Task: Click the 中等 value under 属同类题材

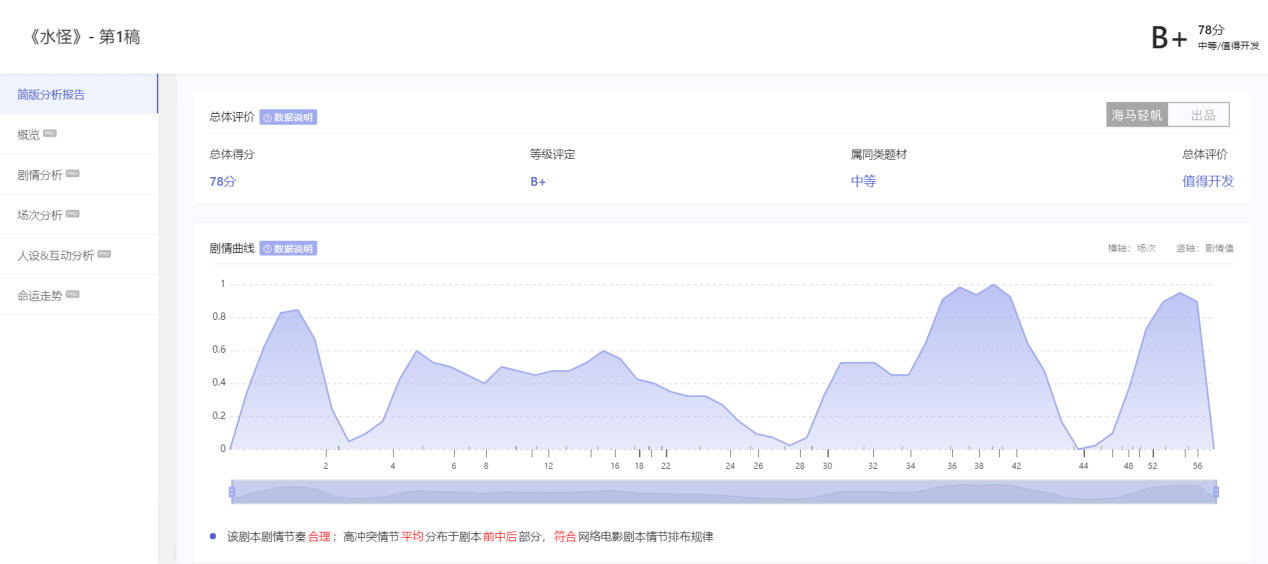Action: pos(863,181)
